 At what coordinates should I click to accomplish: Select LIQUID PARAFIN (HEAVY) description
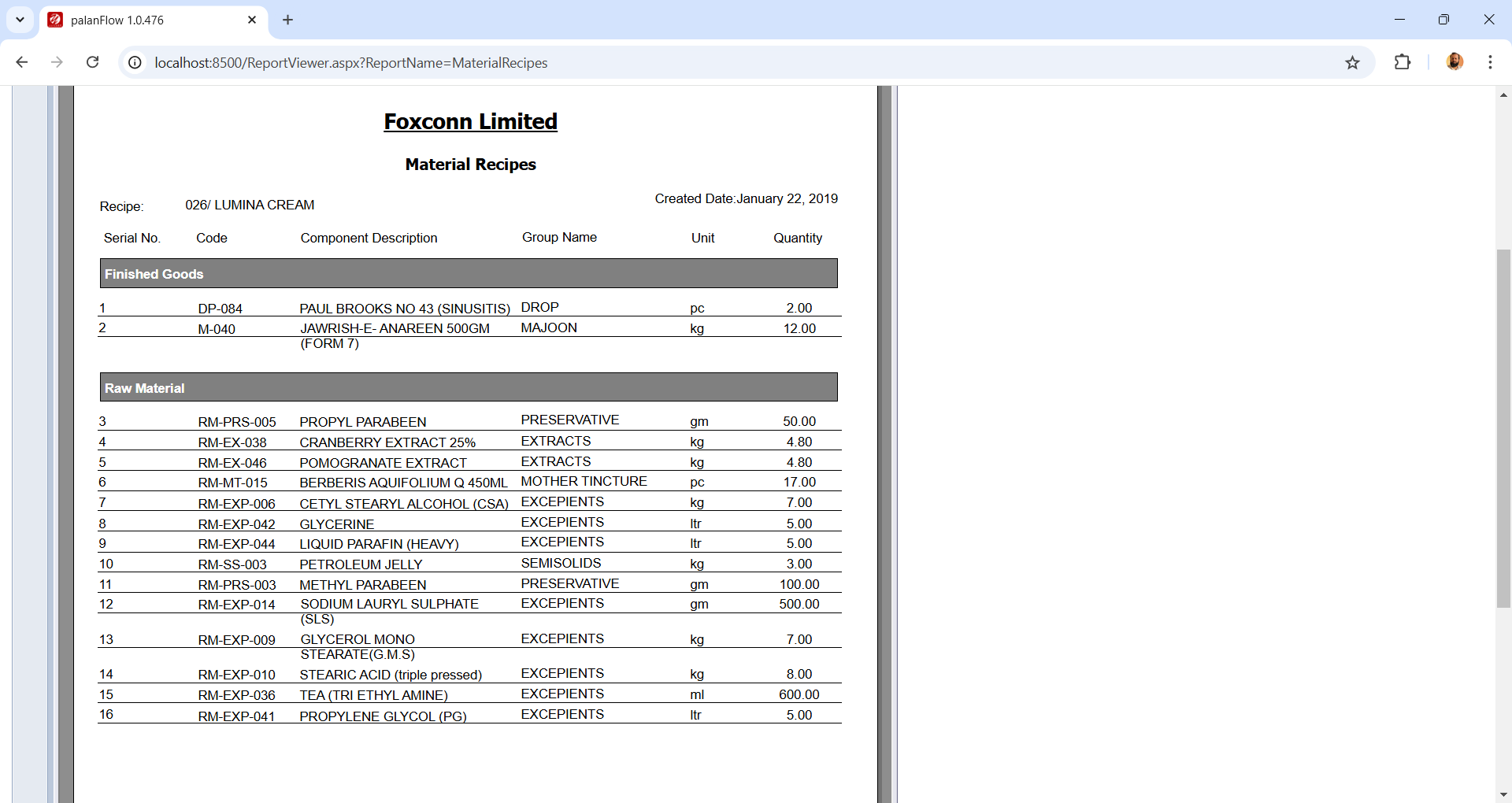[x=379, y=544]
